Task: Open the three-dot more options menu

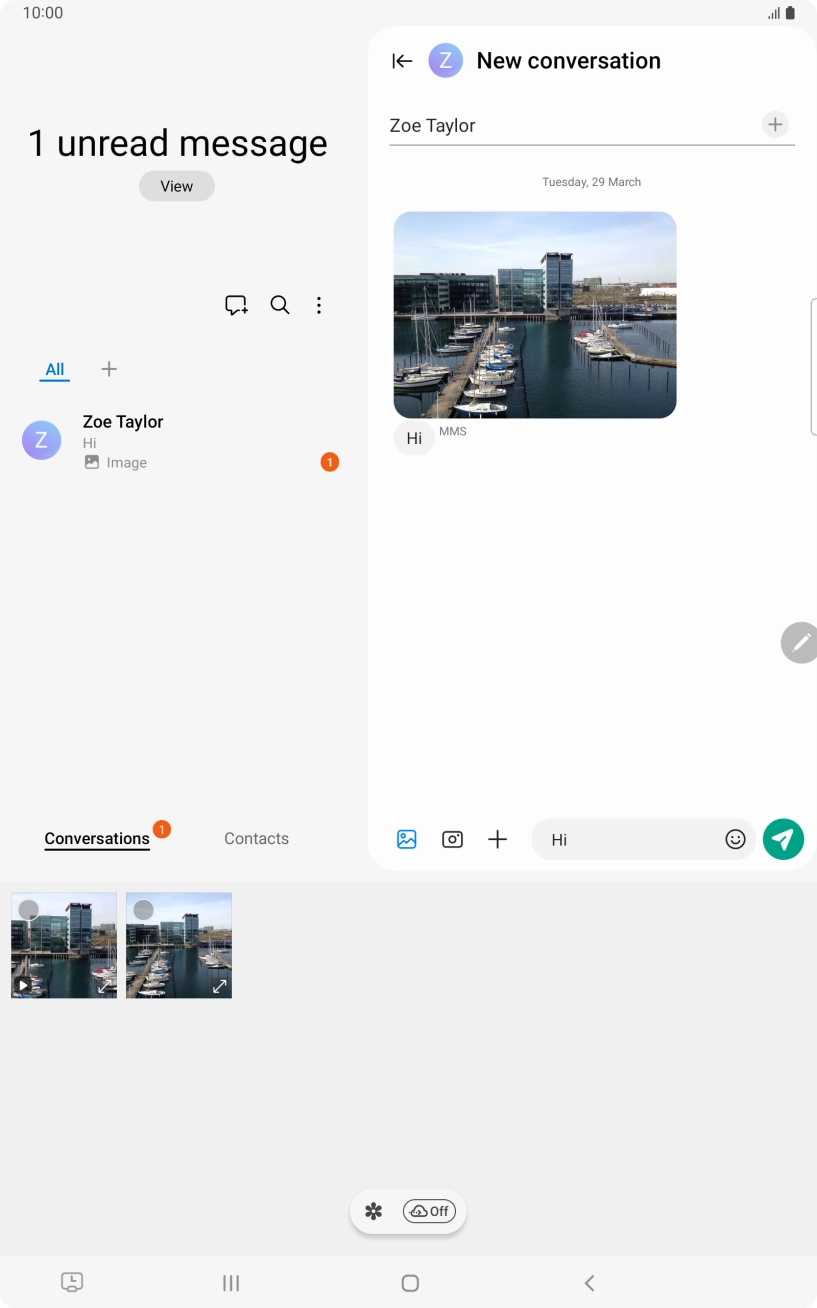Action: tap(319, 305)
